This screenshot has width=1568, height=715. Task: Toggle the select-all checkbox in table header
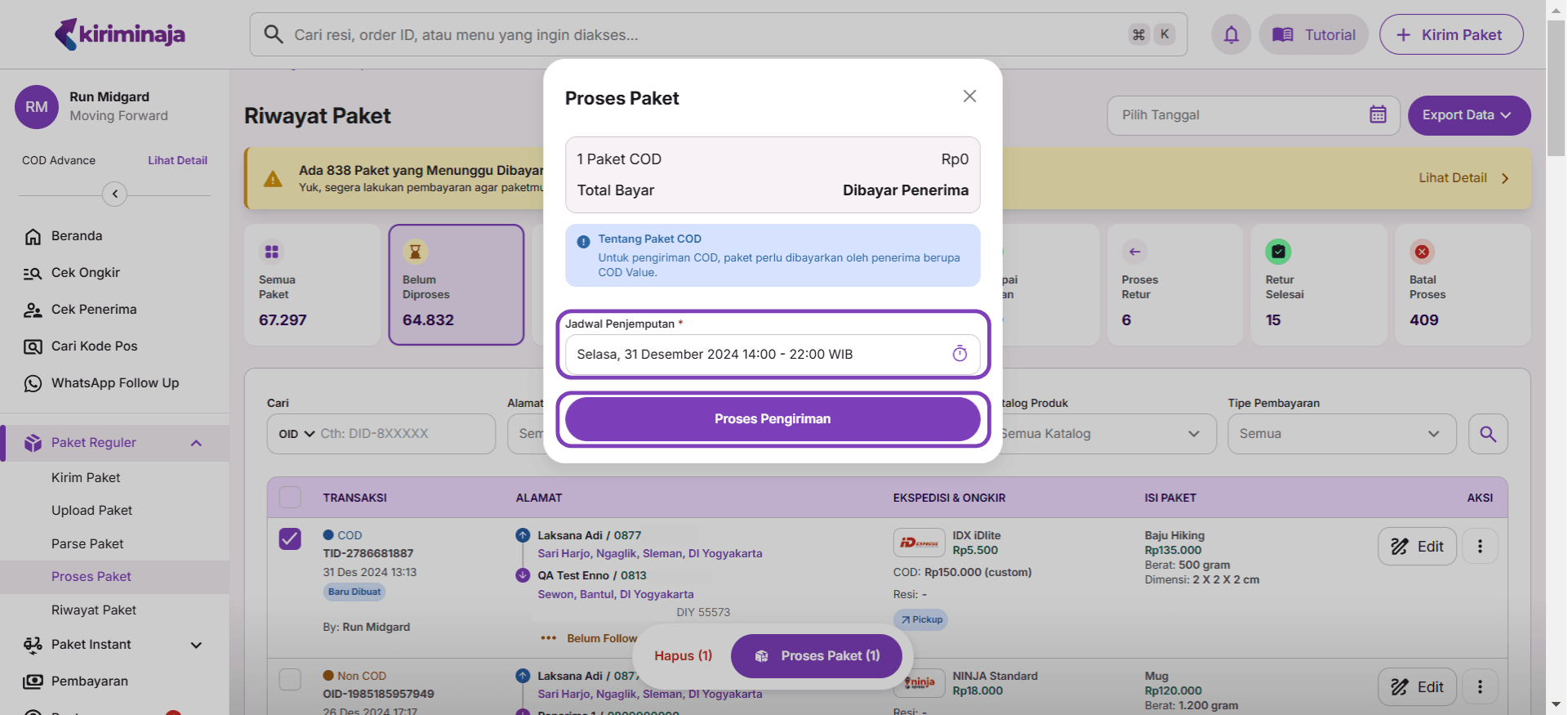click(x=290, y=498)
